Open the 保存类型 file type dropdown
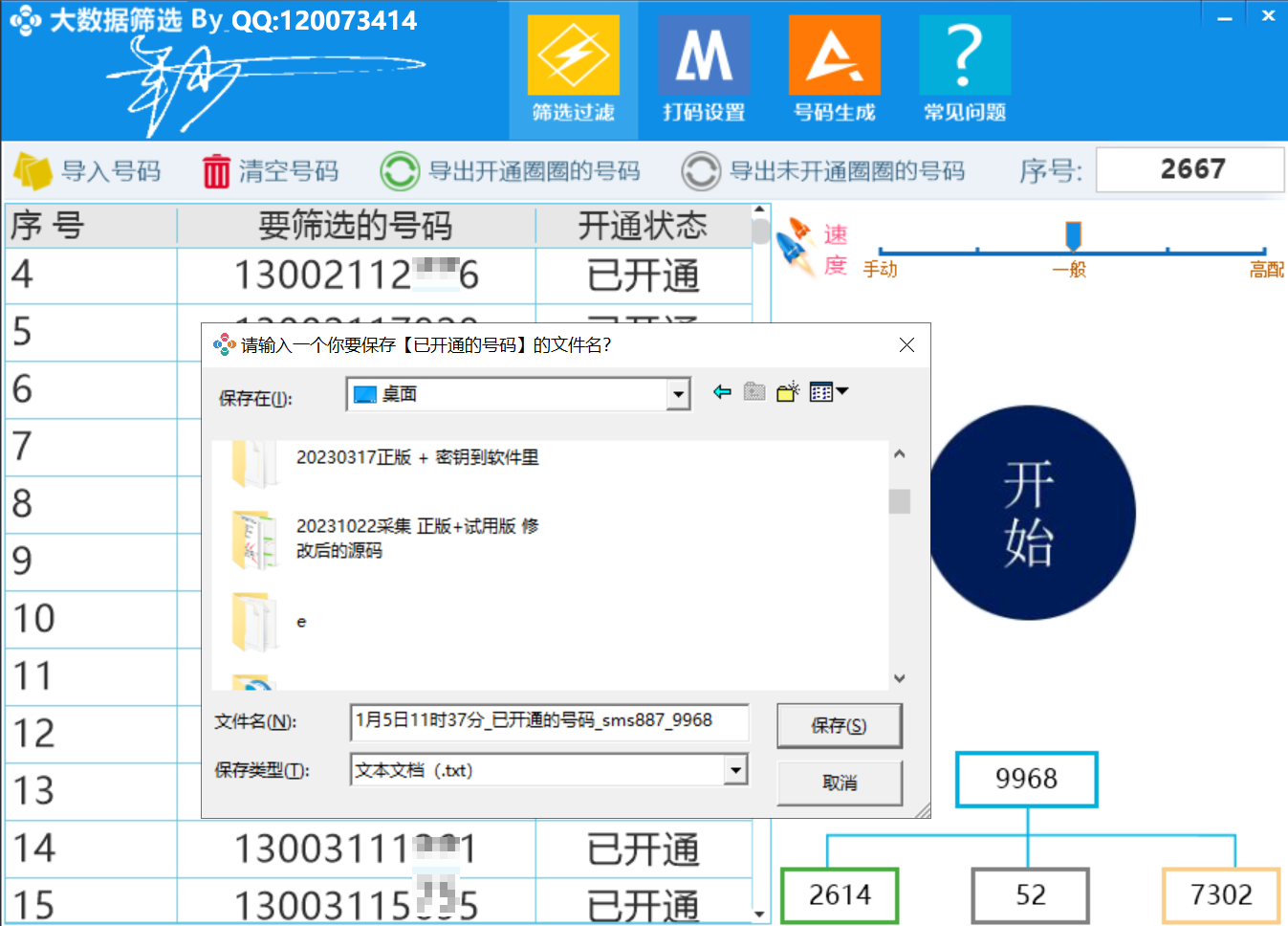1288x926 pixels. coord(735,770)
